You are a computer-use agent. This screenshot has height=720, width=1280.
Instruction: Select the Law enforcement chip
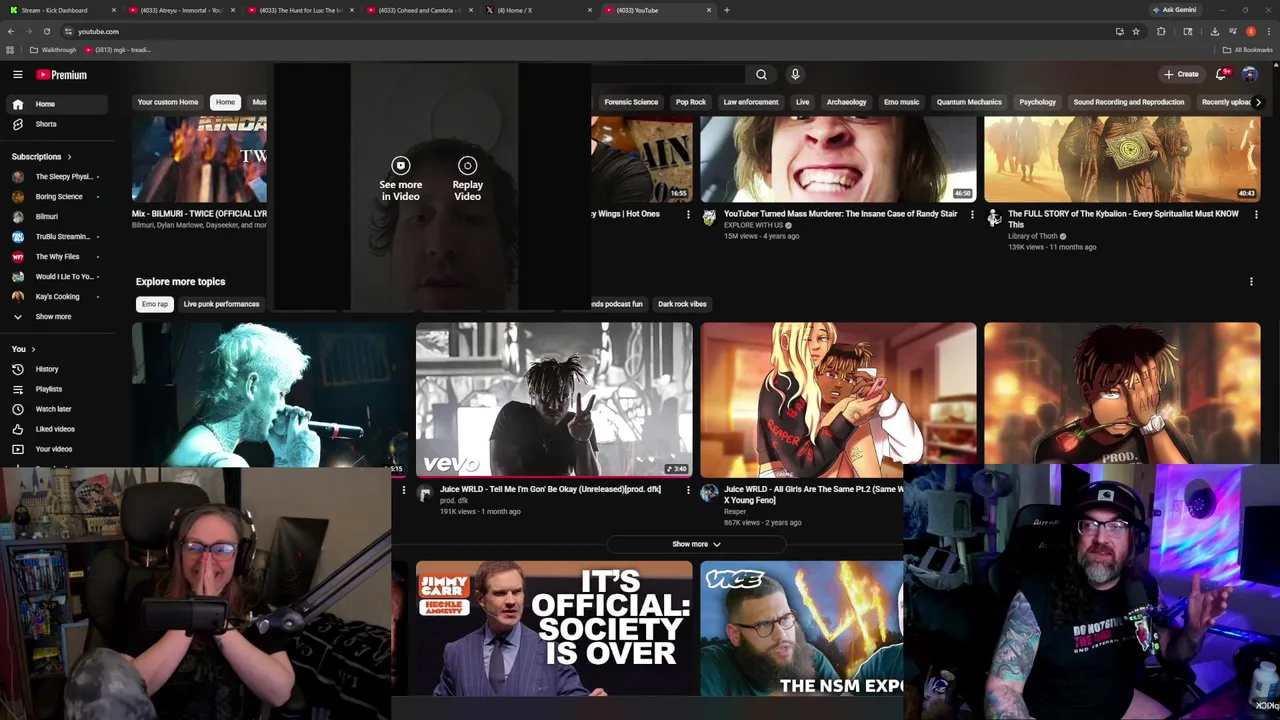pos(751,102)
